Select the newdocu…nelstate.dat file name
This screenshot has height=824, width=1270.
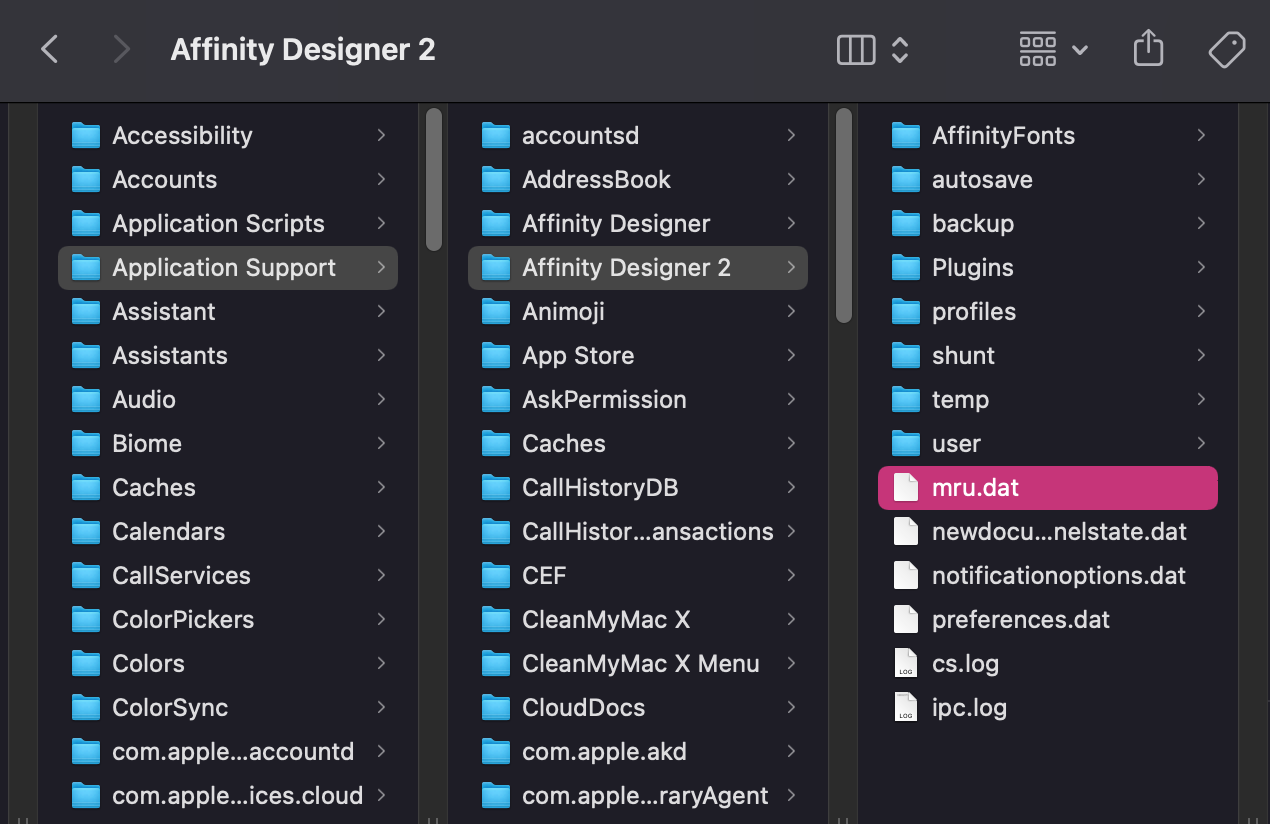(x=1059, y=531)
